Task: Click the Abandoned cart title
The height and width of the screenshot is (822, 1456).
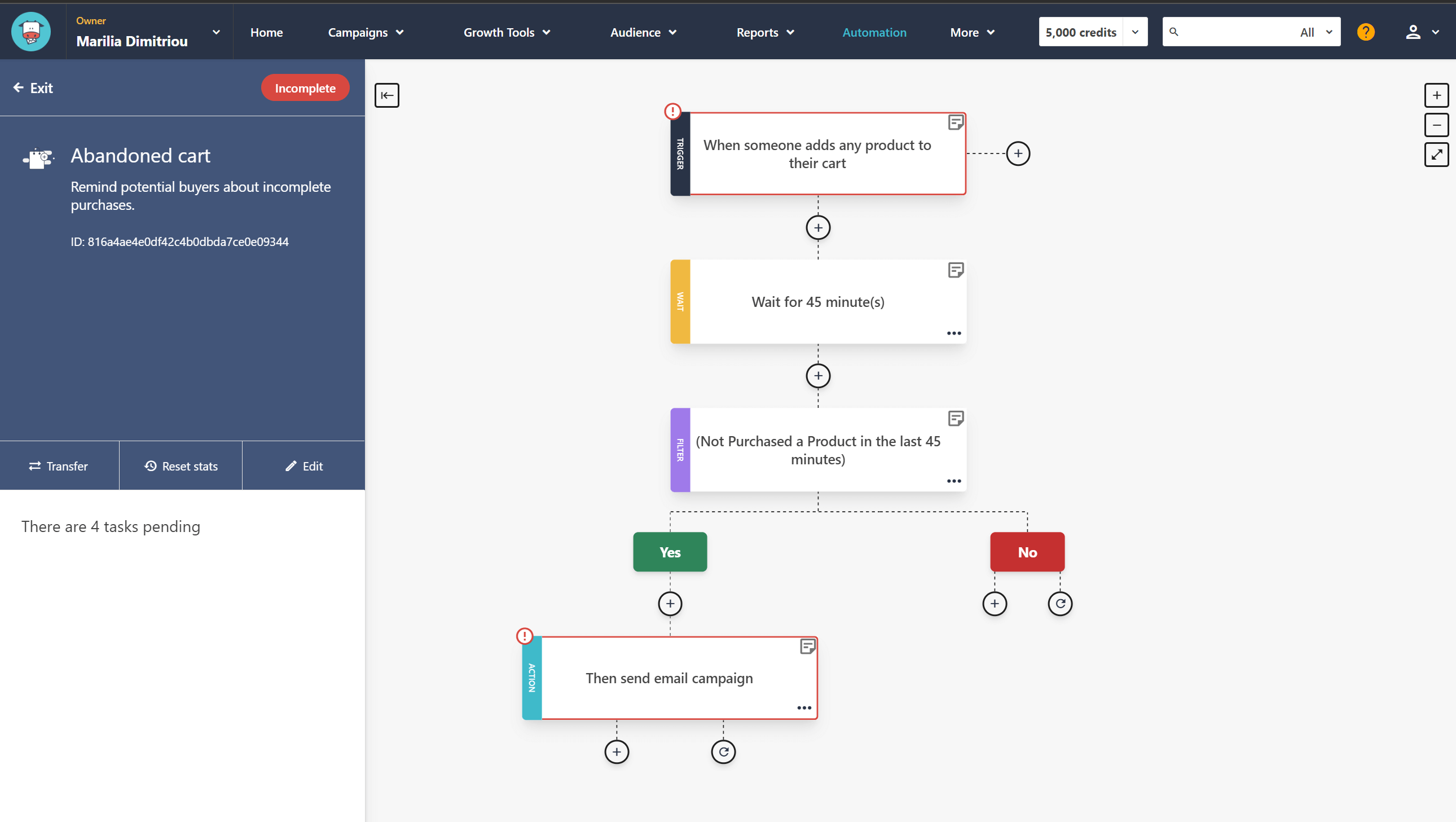Action: pyautogui.click(x=140, y=156)
